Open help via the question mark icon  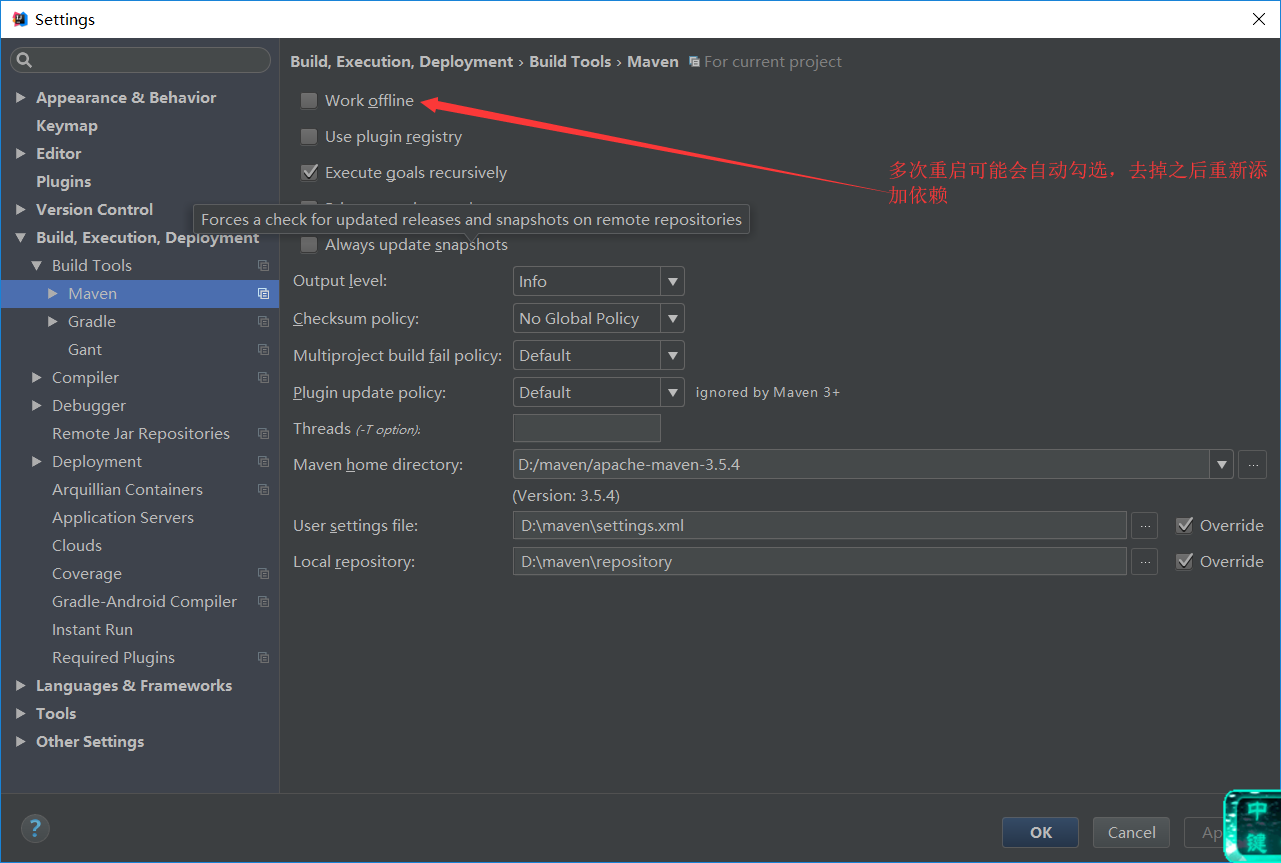pyautogui.click(x=35, y=828)
